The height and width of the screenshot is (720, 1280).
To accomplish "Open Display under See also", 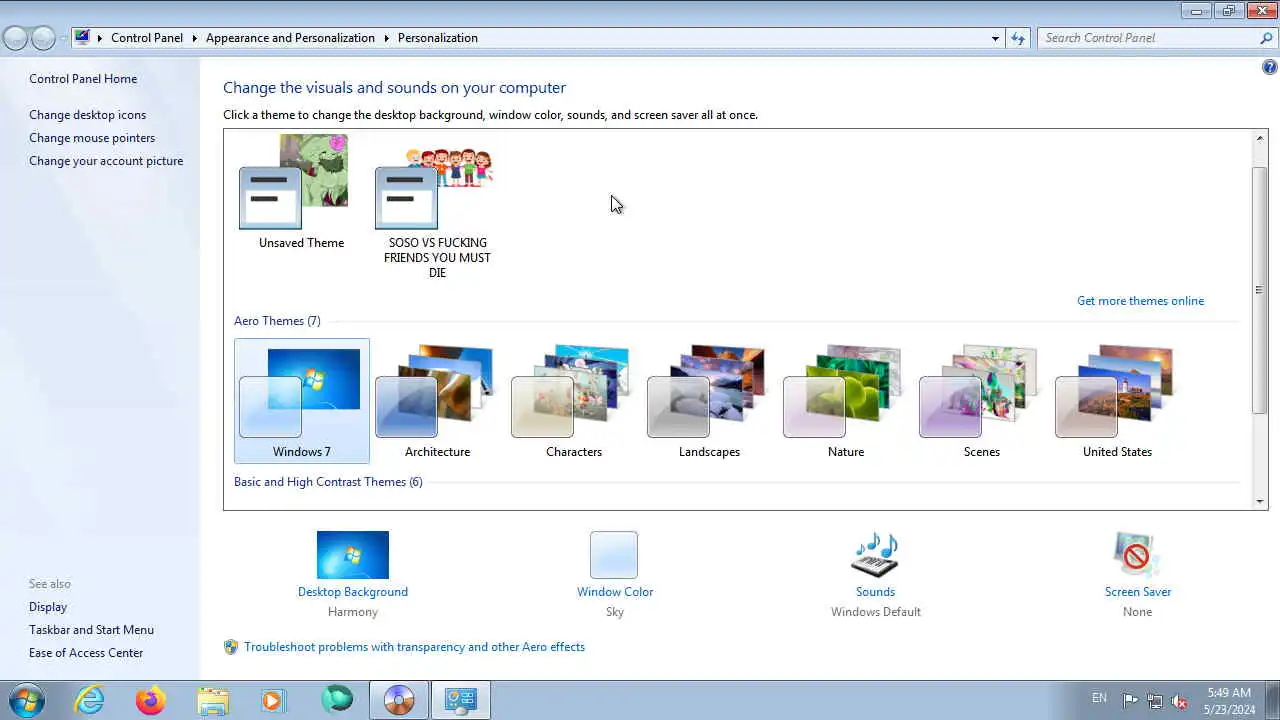I will tap(48, 607).
